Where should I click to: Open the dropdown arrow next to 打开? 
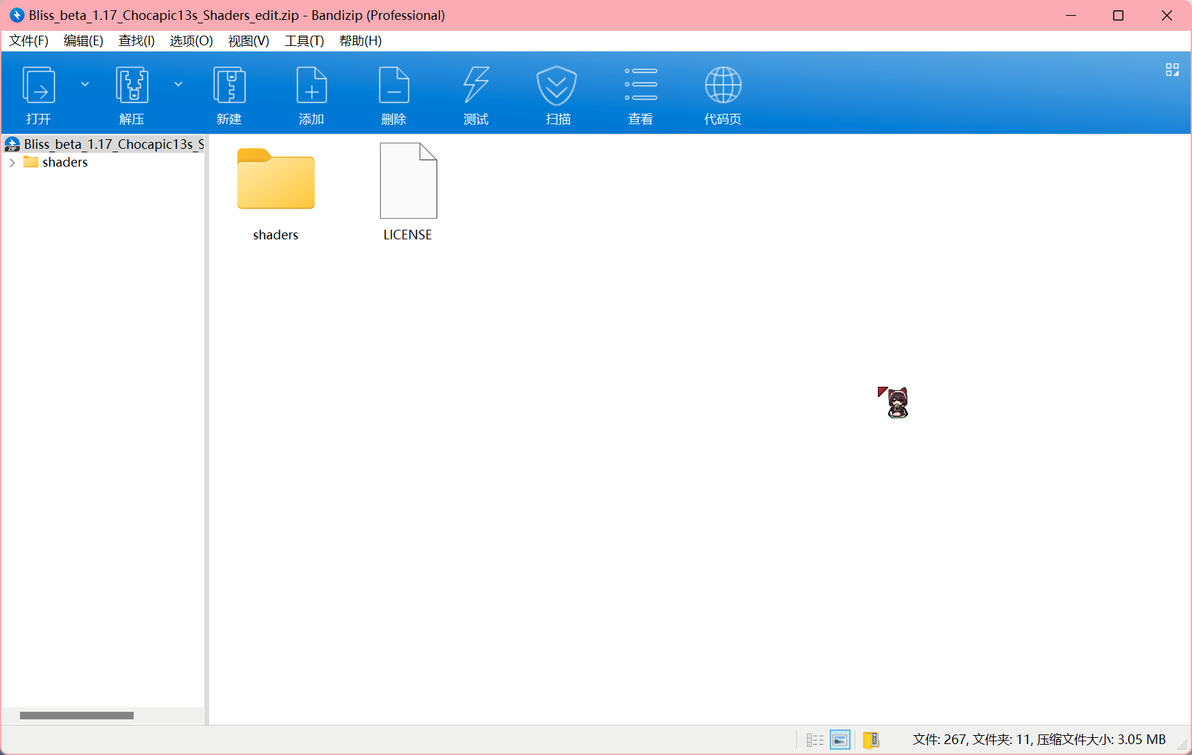point(85,84)
